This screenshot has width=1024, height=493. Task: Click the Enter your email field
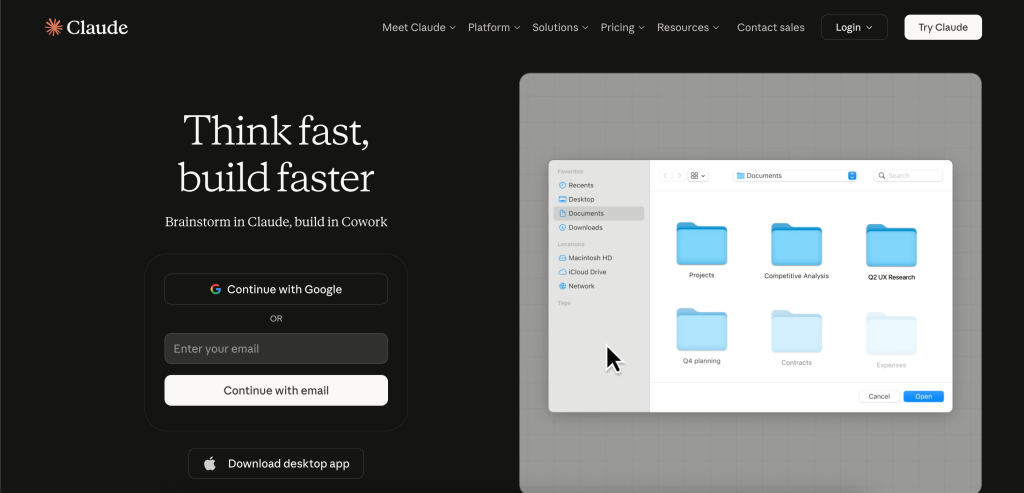point(276,349)
